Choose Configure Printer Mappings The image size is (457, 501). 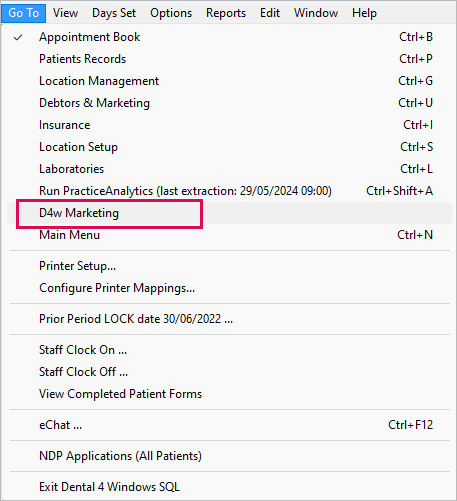coord(230,288)
